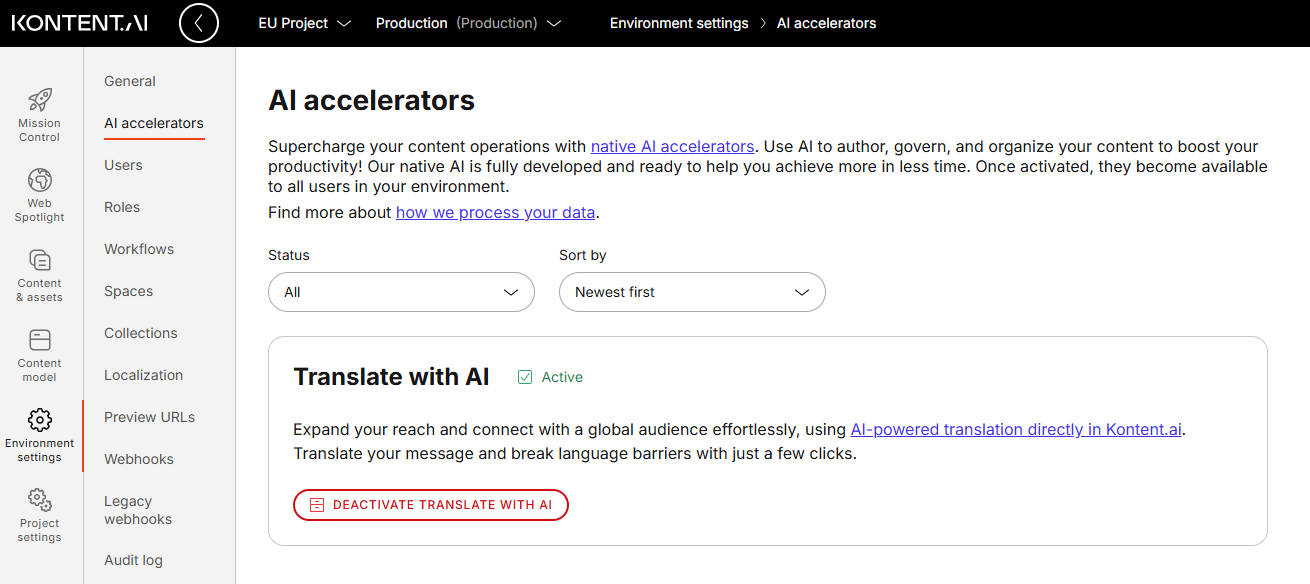The width and height of the screenshot is (1310, 584).
Task: Open the Sort by Newest first dropdown
Action: tap(692, 292)
